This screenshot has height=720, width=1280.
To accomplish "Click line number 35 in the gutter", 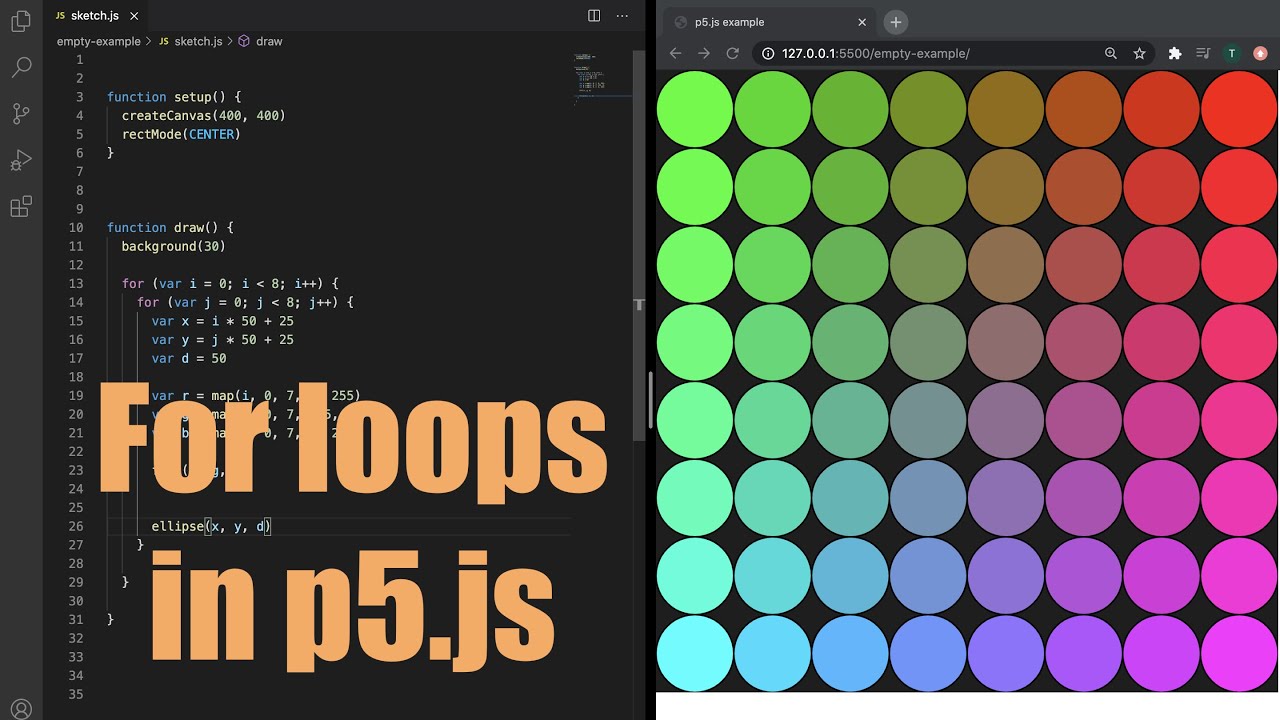I will tap(77, 694).
